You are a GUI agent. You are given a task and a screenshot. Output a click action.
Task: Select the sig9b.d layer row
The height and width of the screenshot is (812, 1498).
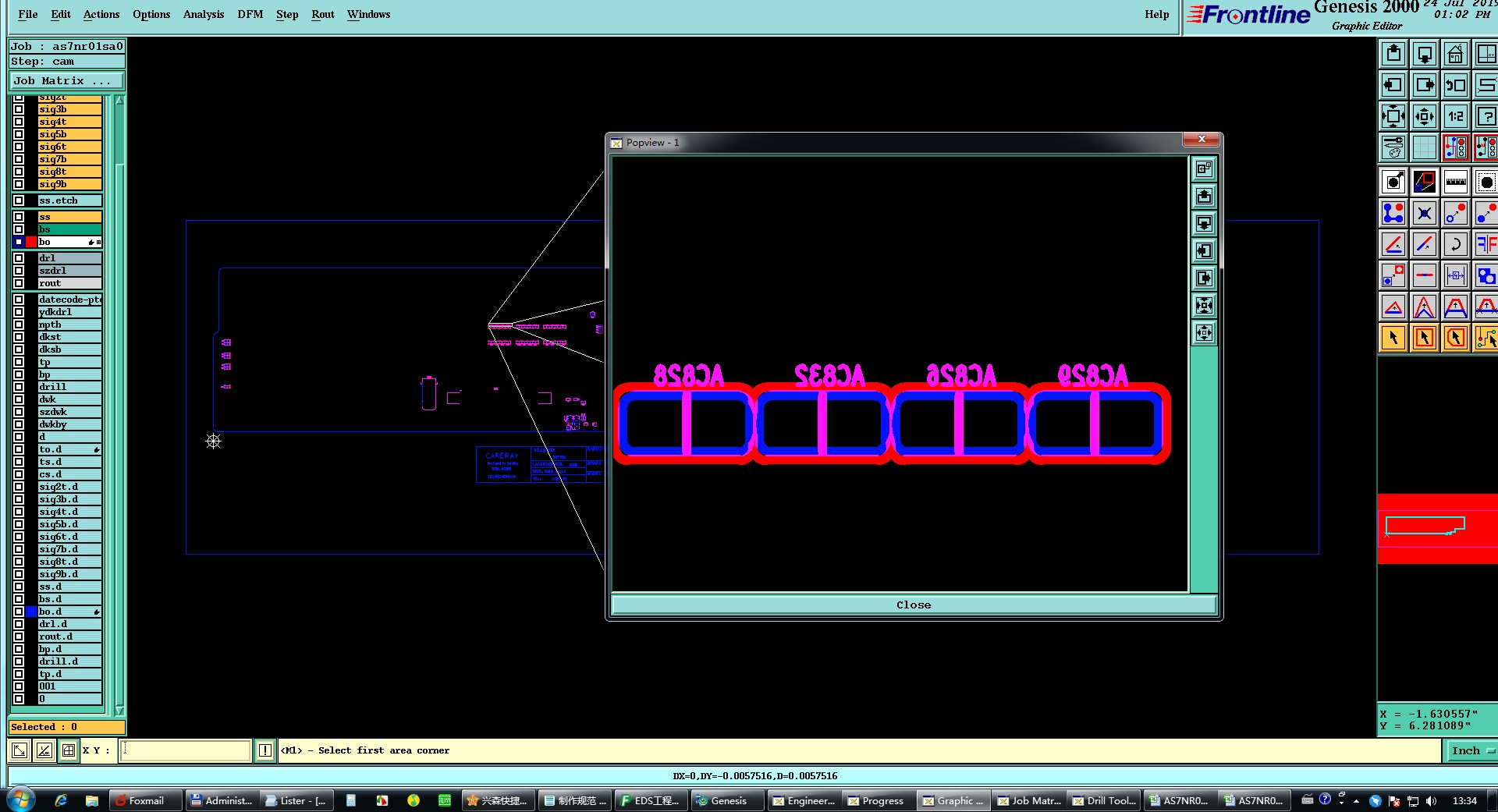70,574
